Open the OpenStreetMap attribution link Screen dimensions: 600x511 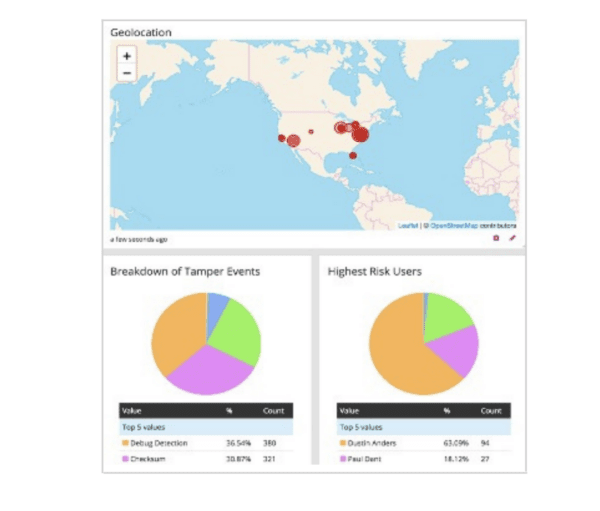(454, 226)
